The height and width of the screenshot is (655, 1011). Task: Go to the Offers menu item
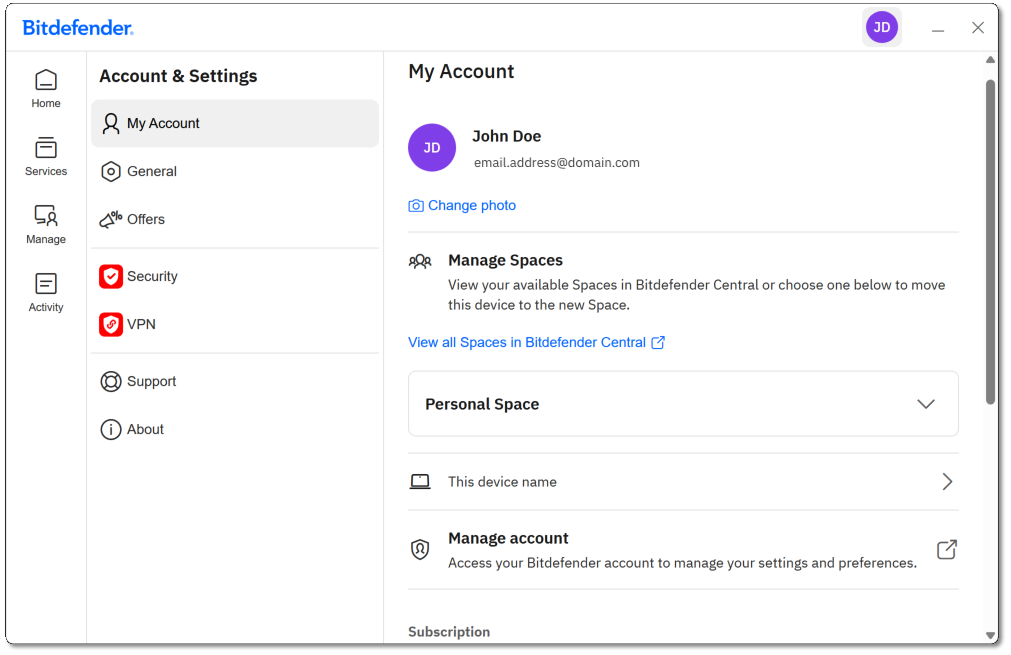tap(145, 220)
